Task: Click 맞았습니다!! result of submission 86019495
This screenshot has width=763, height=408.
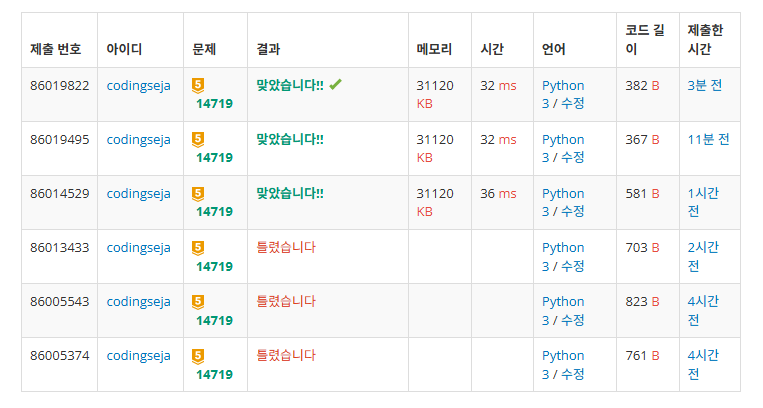Action: 290,139
